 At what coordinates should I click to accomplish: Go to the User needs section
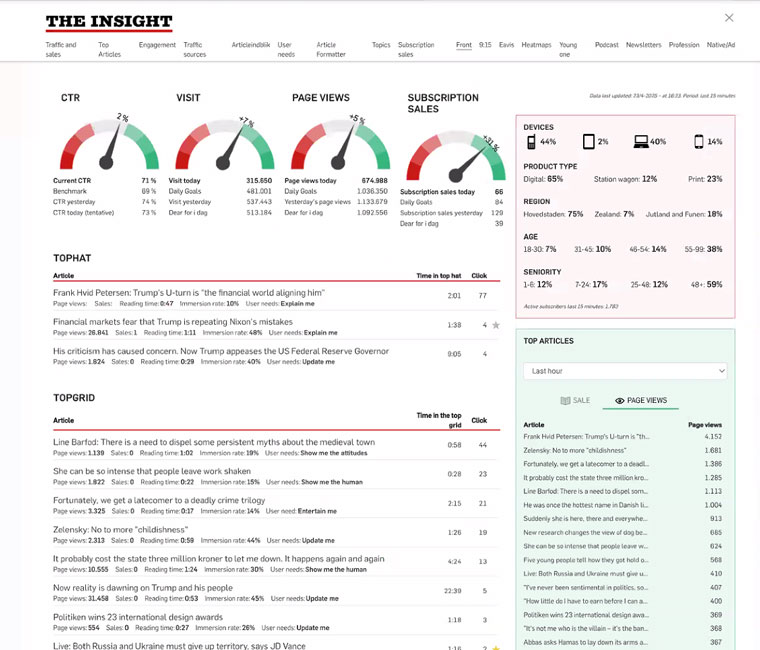pyautogui.click(x=286, y=49)
